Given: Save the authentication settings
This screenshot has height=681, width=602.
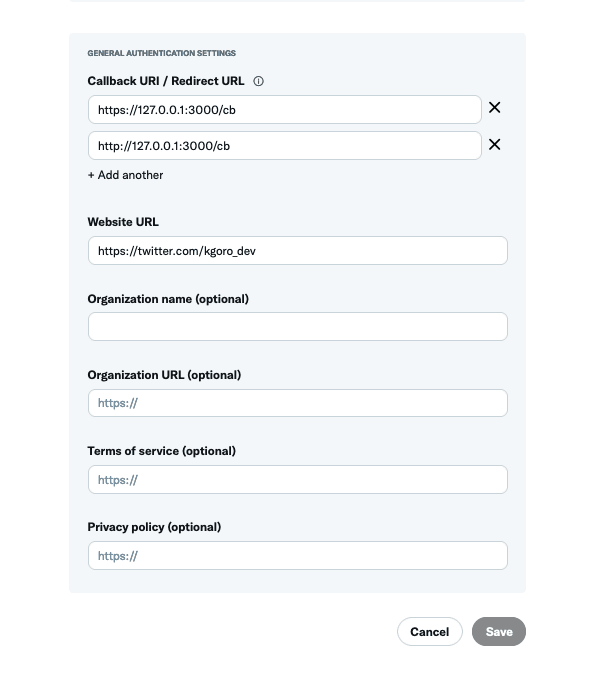Looking at the screenshot, I should [499, 631].
